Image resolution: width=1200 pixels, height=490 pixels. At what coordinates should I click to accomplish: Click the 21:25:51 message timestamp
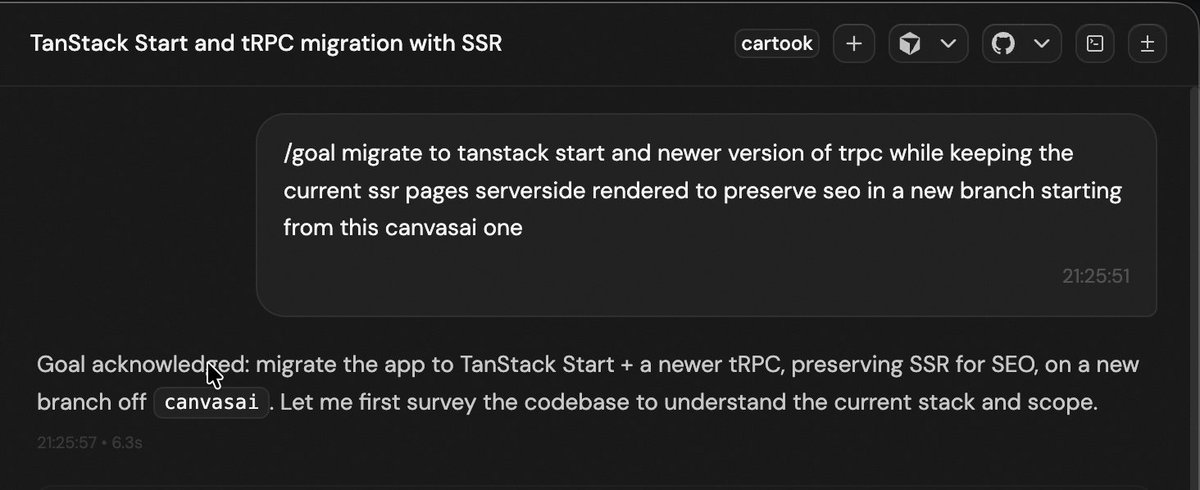pyautogui.click(x=1096, y=275)
